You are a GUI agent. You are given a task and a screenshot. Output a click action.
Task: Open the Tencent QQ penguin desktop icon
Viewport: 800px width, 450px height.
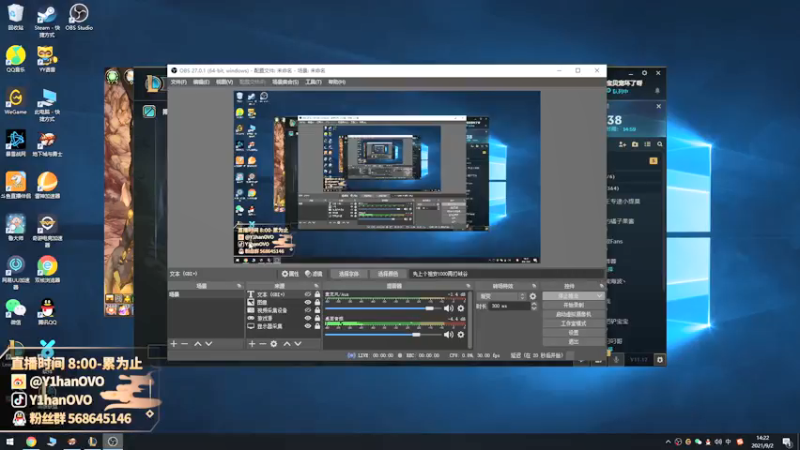[47, 311]
